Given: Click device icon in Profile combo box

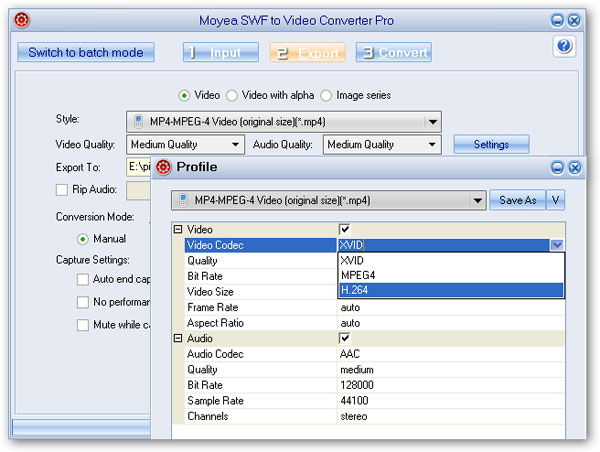Looking at the screenshot, I should point(183,200).
